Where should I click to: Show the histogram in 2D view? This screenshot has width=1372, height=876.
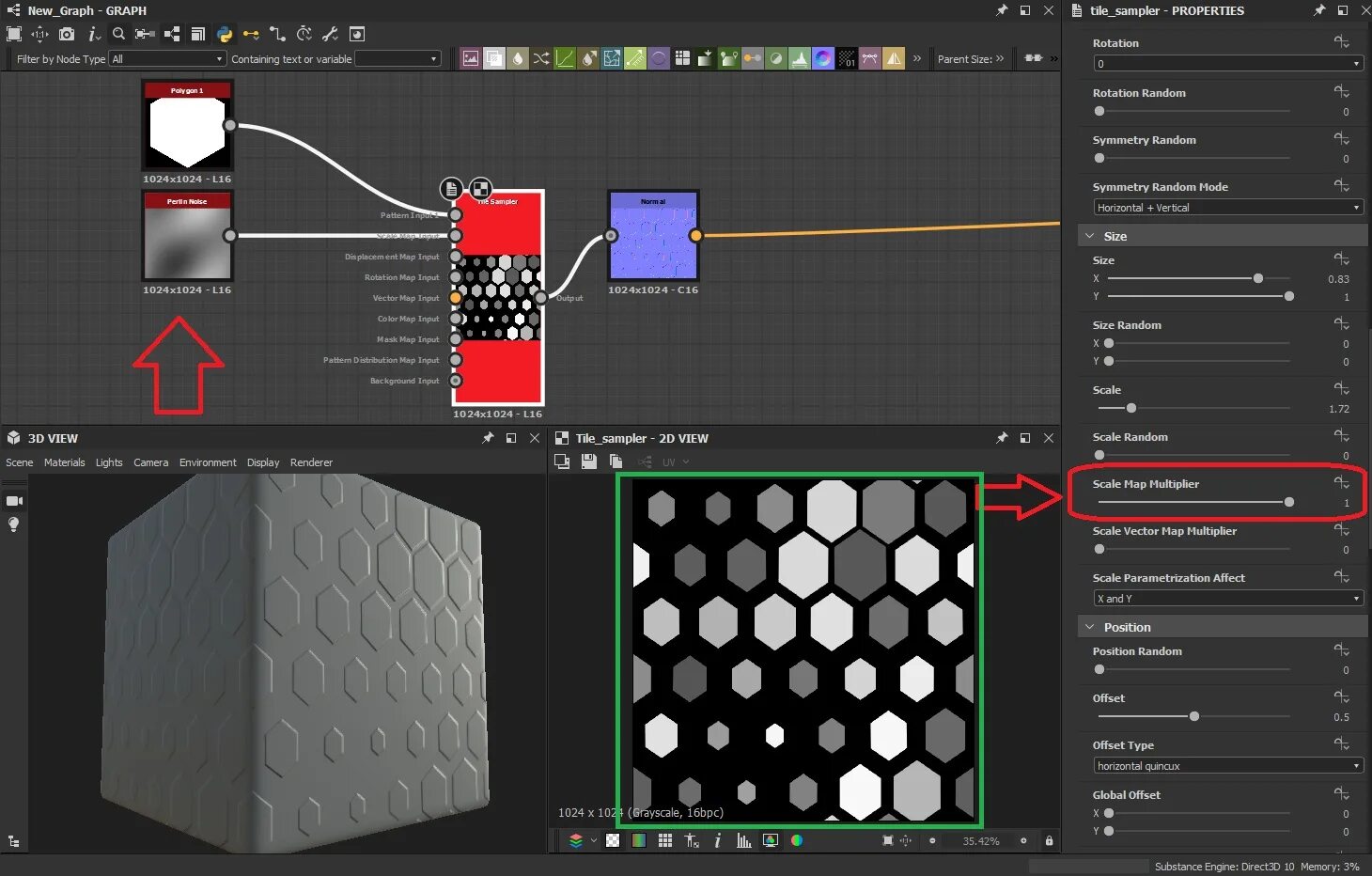click(743, 840)
